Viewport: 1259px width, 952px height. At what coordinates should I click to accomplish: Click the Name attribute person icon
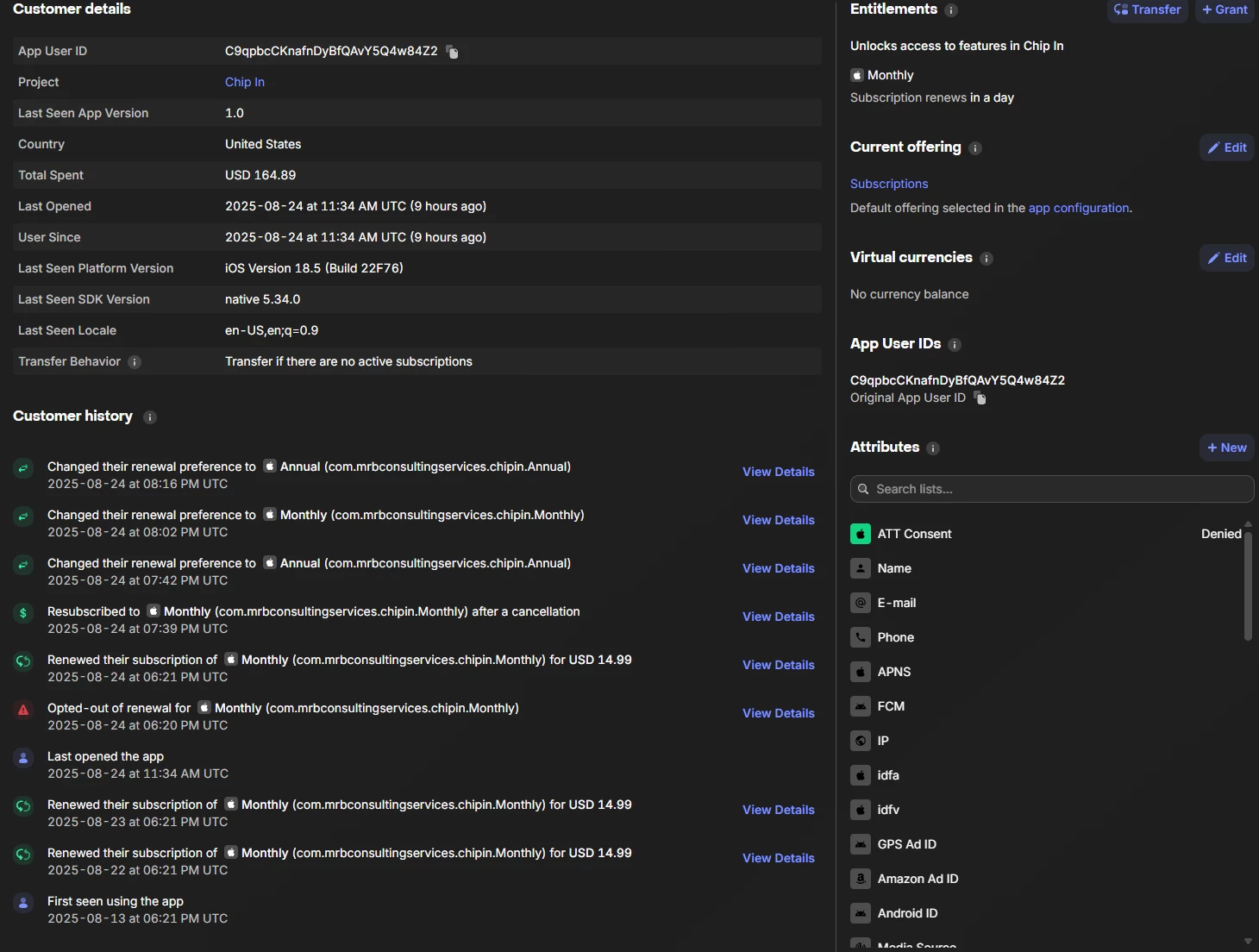pyautogui.click(x=861, y=568)
